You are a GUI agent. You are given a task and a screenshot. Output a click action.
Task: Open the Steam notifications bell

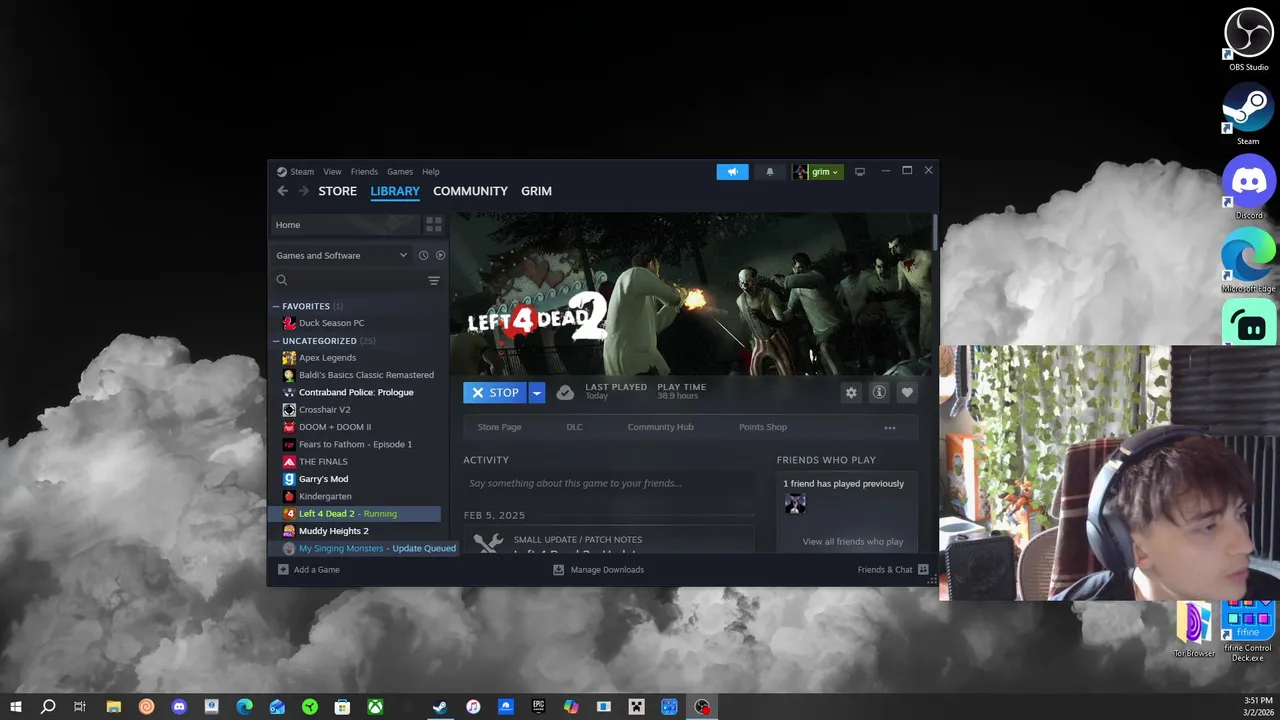pyautogui.click(x=769, y=172)
